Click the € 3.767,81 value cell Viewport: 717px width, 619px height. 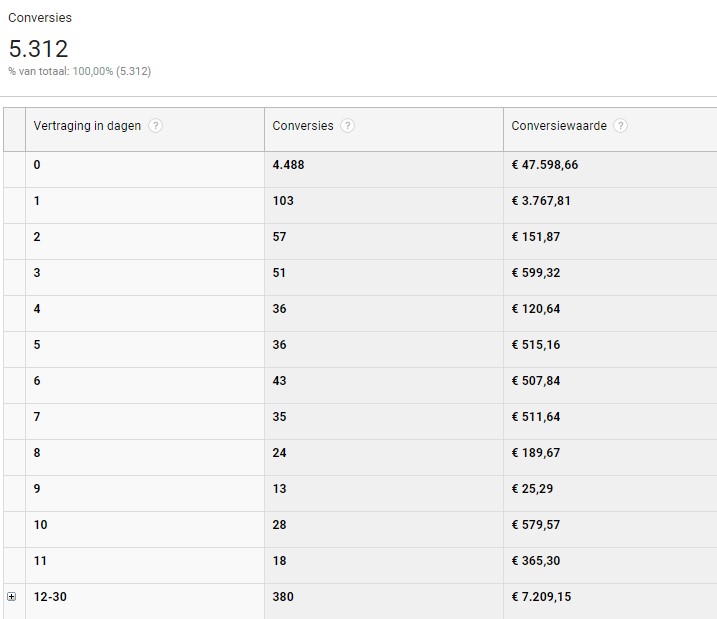click(541, 201)
